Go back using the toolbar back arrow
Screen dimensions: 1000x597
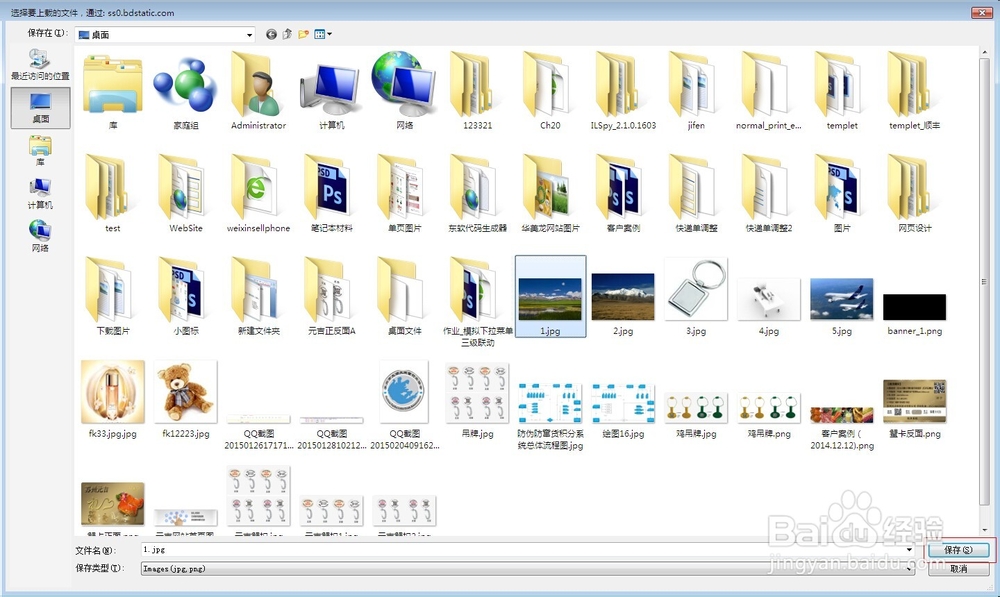tap(271, 34)
